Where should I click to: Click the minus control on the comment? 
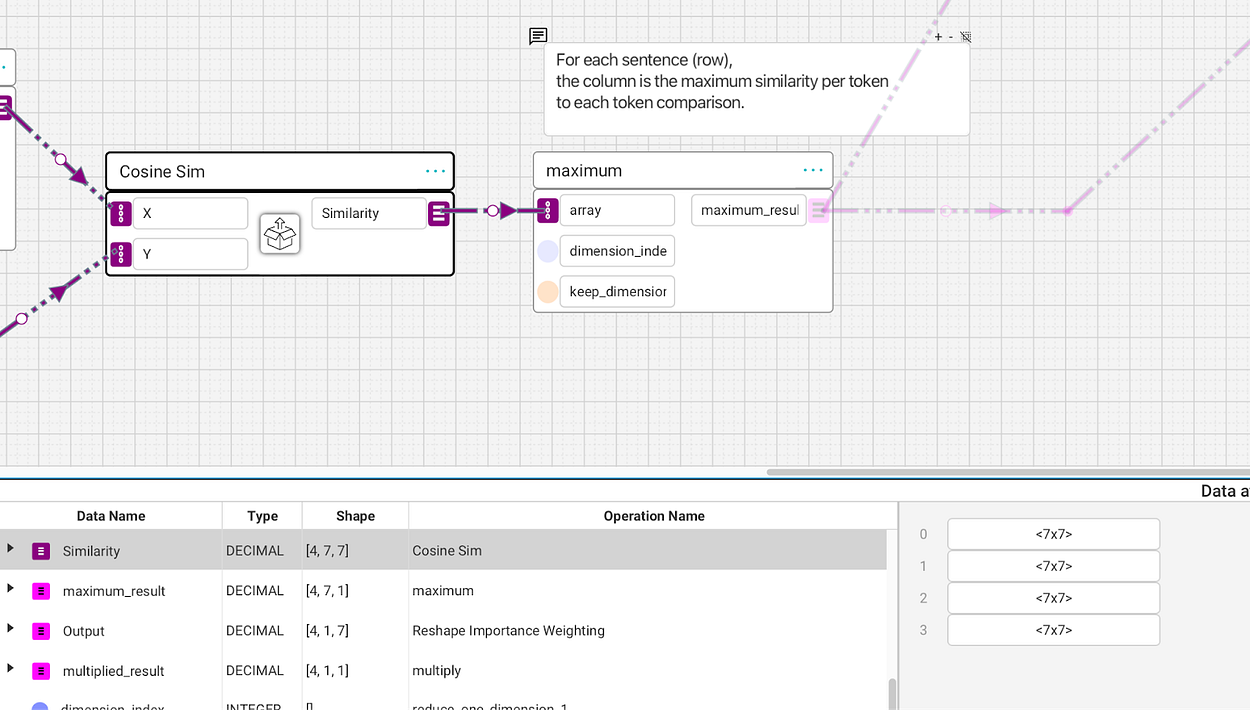(x=950, y=36)
